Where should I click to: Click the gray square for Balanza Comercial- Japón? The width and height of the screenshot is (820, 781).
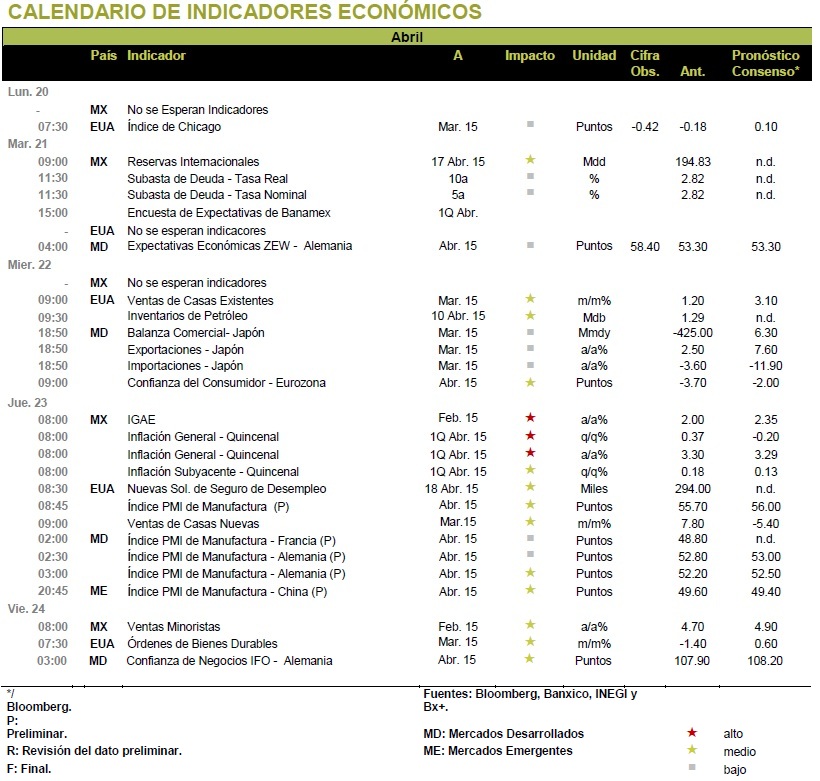pos(530,332)
